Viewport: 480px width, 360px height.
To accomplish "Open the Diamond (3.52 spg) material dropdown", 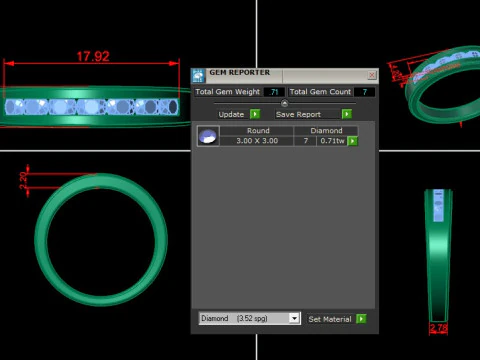I will (250, 318).
